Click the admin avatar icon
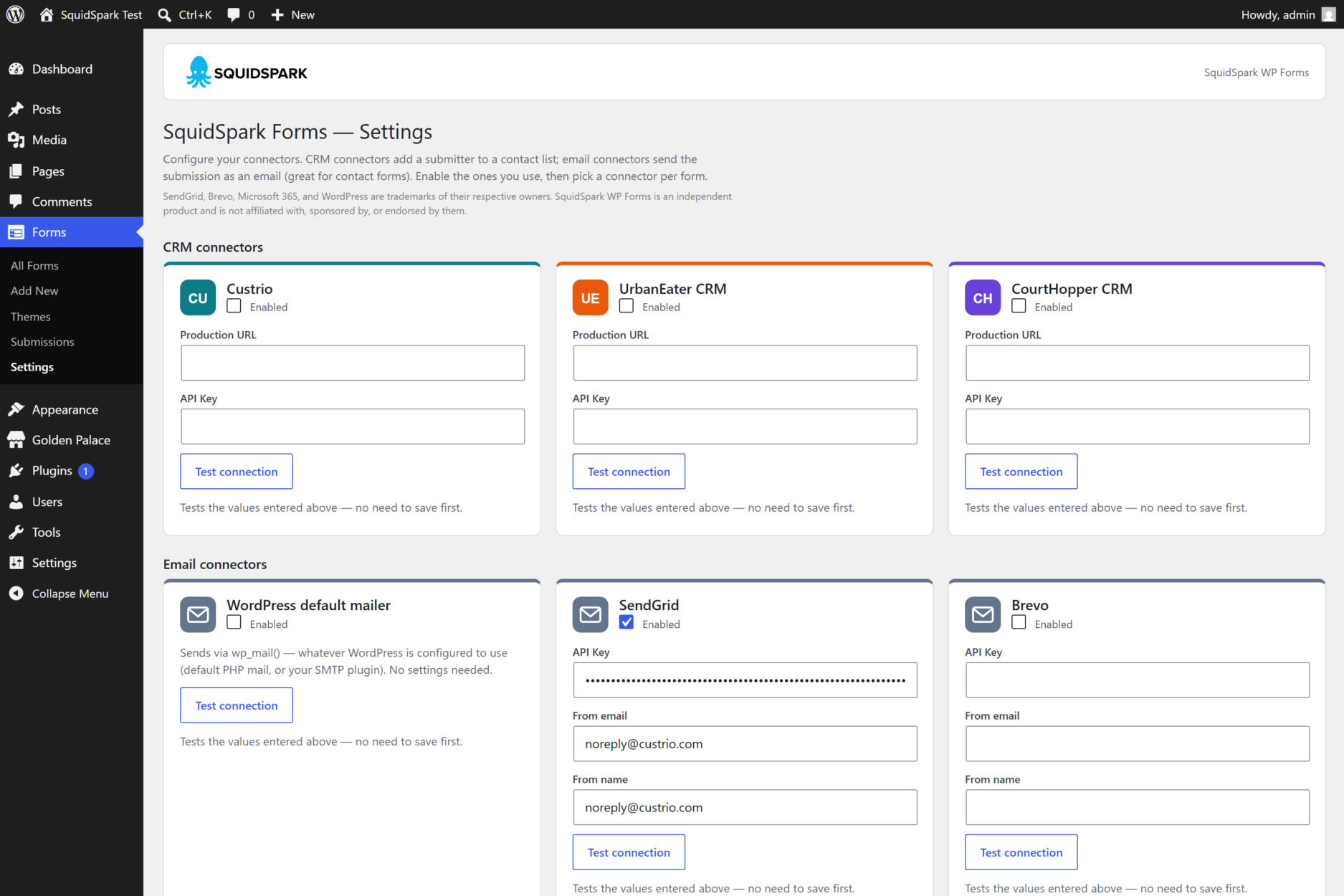 (1328, 14)
